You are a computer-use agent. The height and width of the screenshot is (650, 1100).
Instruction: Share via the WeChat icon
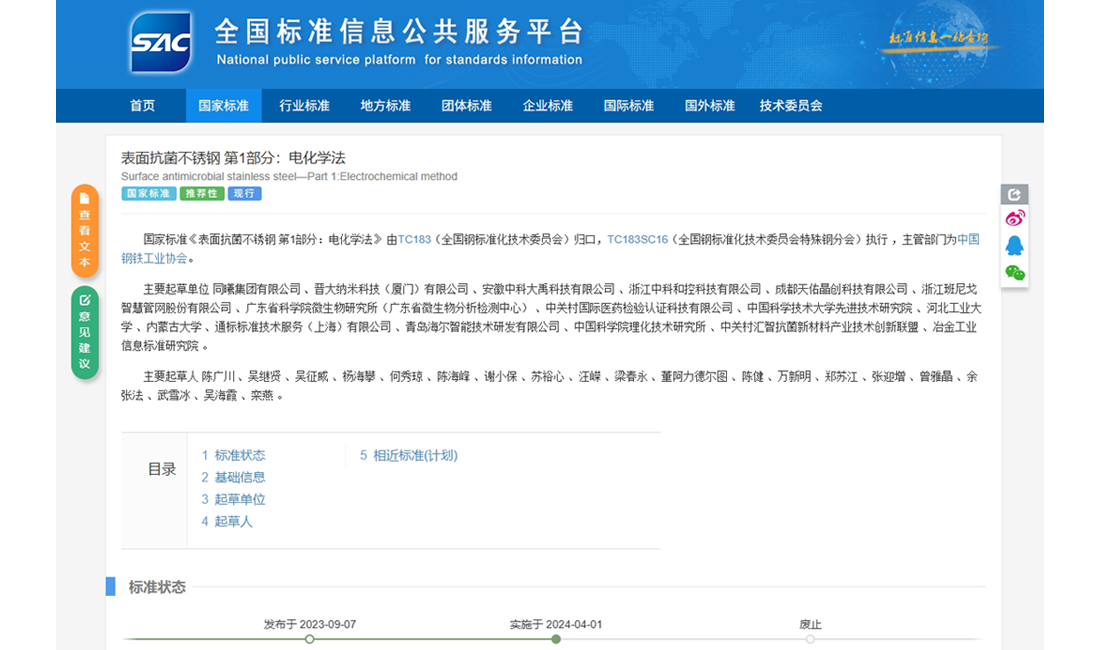(x=1014, y=273)
